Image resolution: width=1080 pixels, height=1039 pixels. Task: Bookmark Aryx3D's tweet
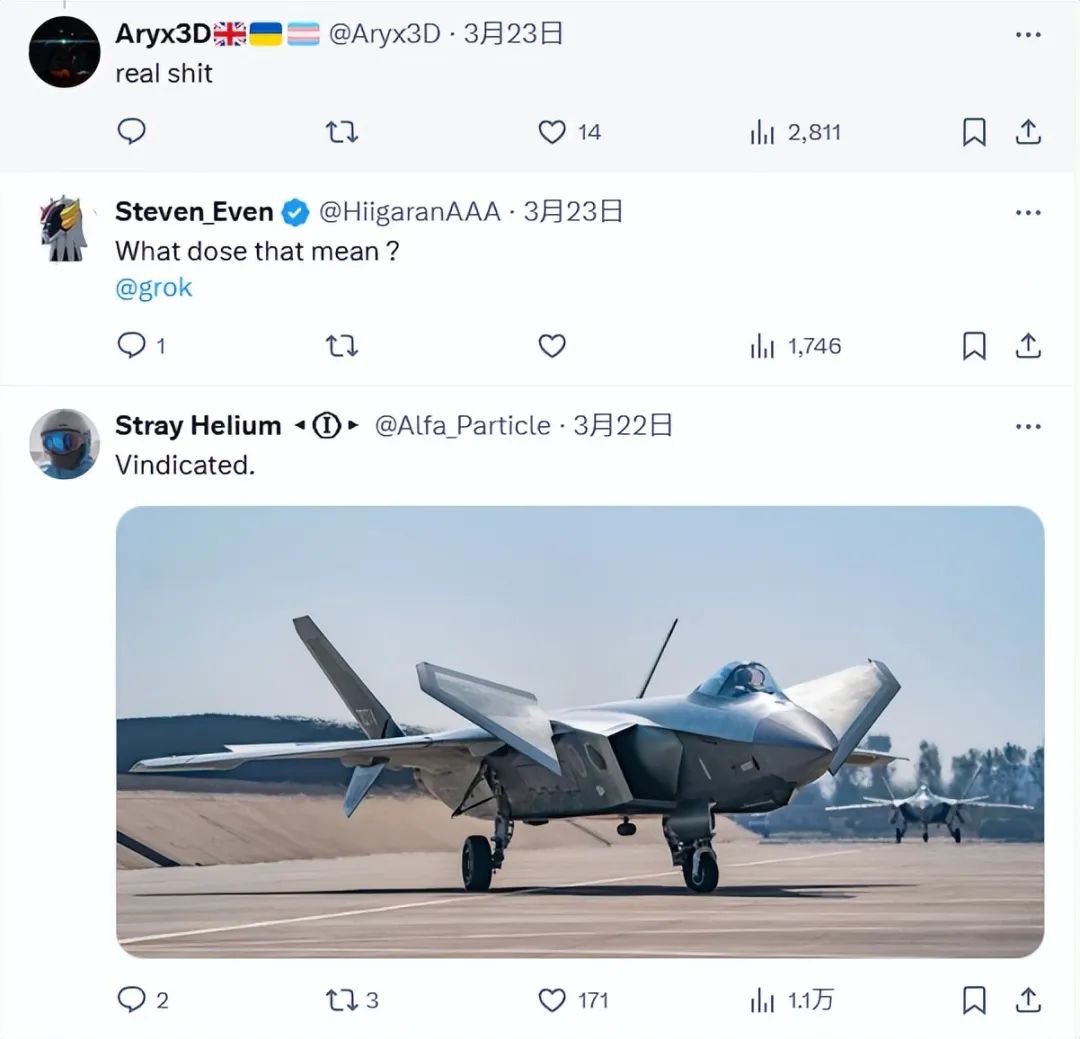(x=973, y=132)
